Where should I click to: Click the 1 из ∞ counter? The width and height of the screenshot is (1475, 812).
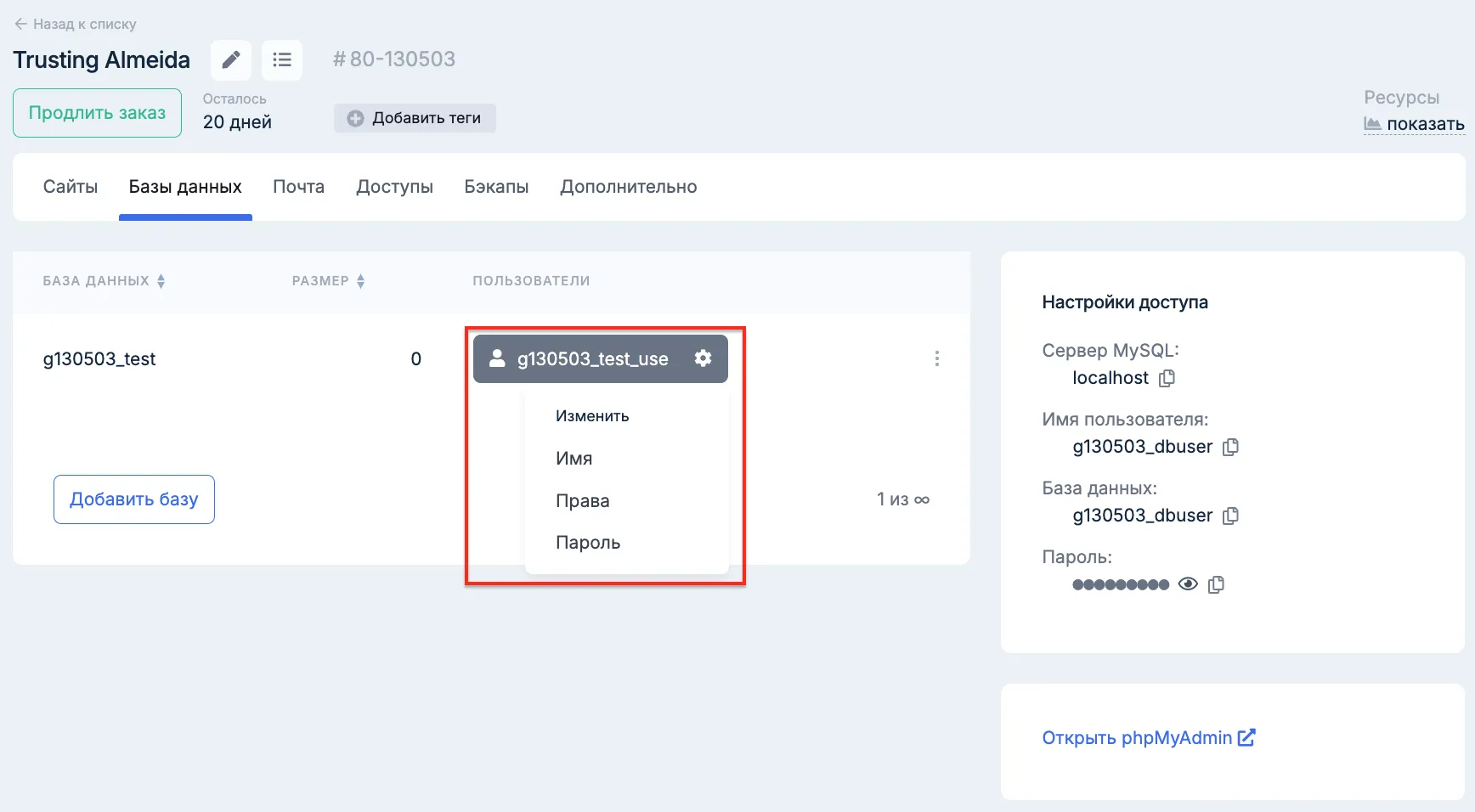click(x=903, y=499)
